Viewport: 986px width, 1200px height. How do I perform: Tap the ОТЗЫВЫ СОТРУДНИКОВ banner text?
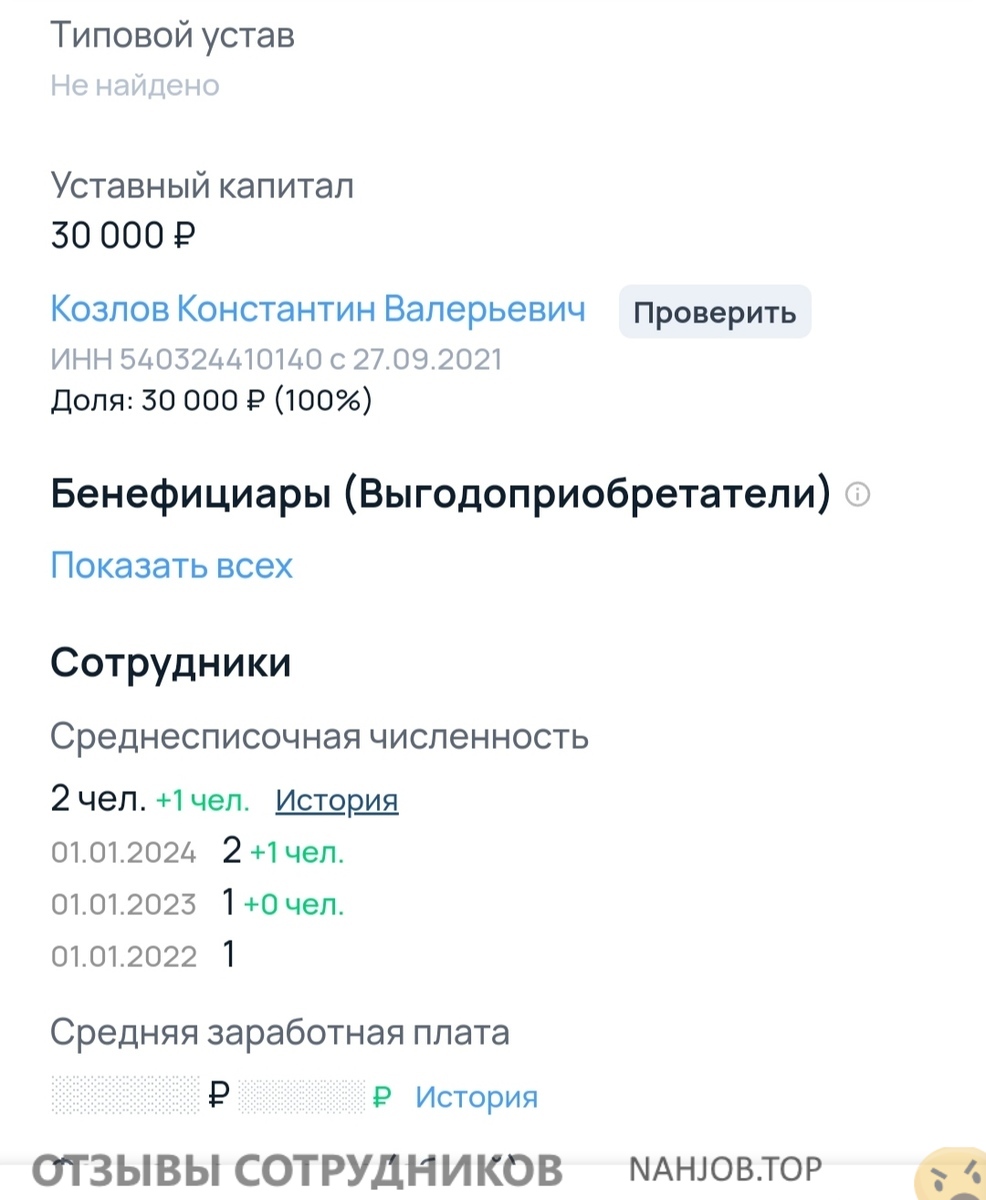[297, 1170]
